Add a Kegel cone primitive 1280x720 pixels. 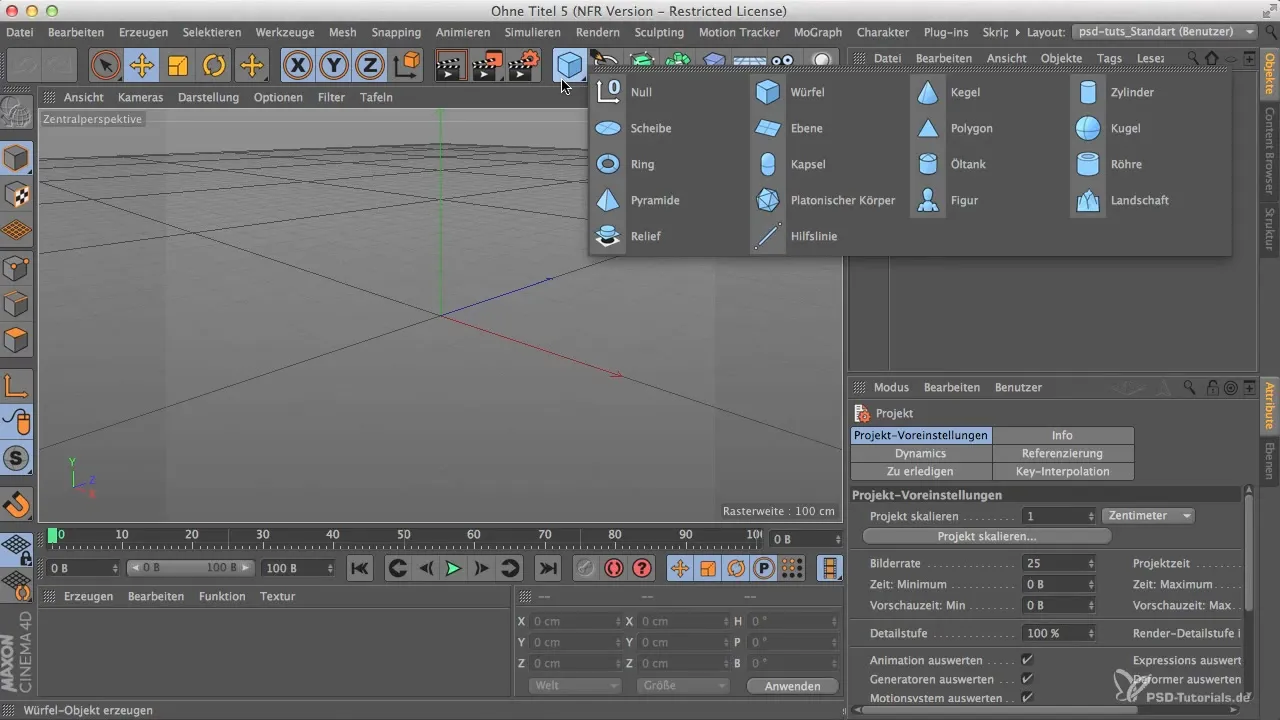pyautogui.click(x=950, y=92)
